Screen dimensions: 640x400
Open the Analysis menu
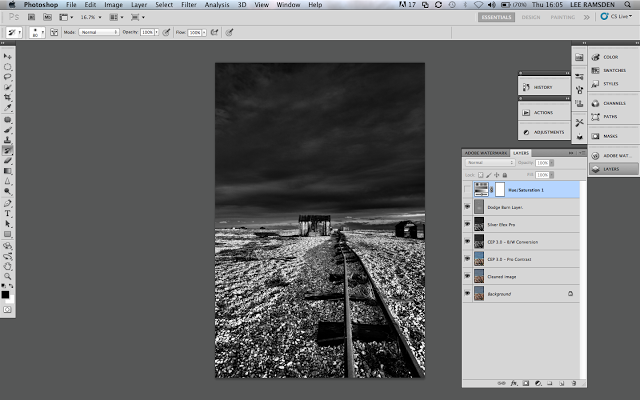217,4
